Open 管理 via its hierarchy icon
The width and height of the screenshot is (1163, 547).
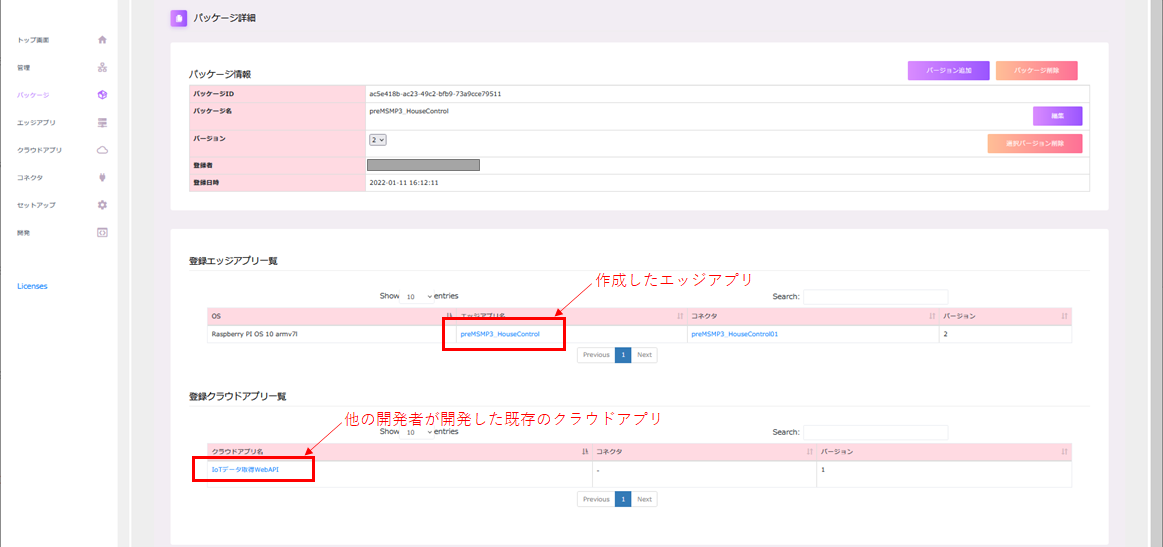[102, 67]
